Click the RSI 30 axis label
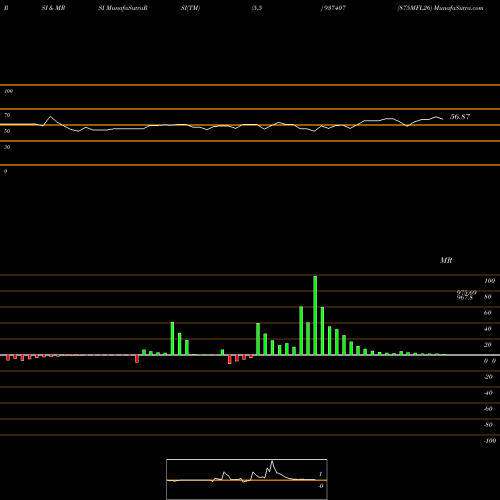Screen dimensions: 500x500 7,147
